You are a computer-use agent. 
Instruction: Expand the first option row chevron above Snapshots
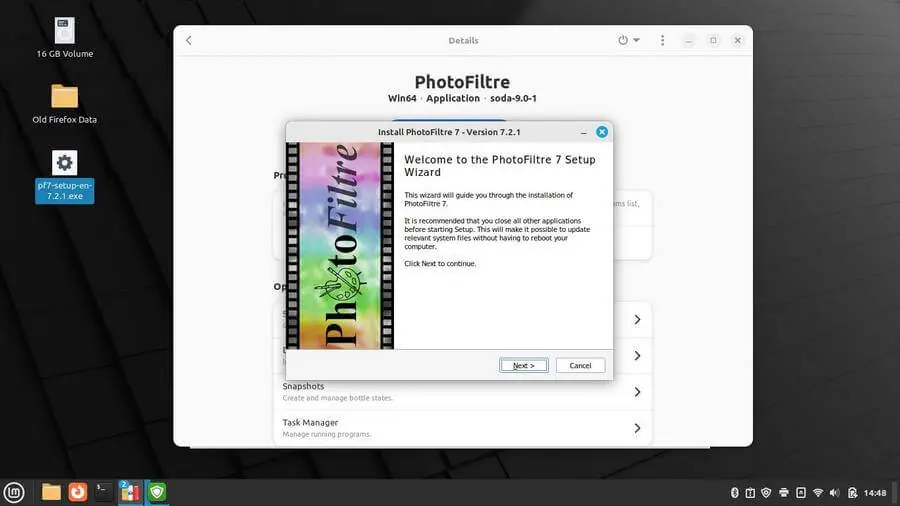637,320
